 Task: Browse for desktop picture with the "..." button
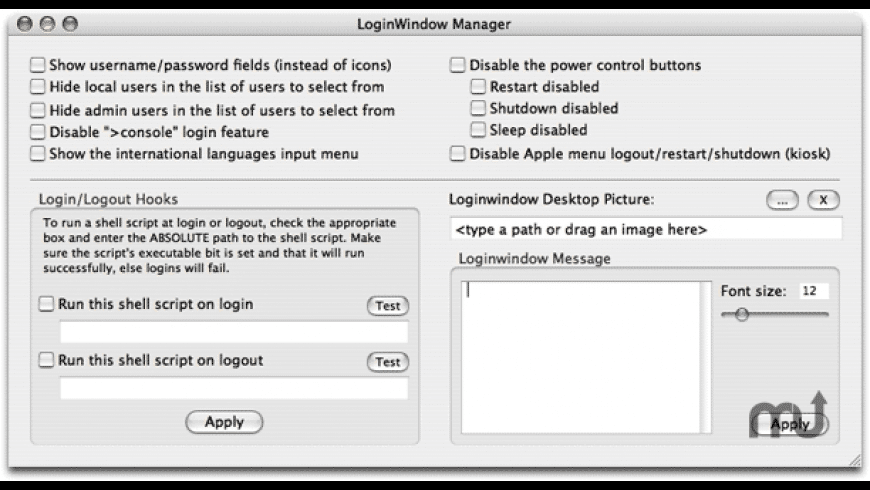(x=782, y=200)
